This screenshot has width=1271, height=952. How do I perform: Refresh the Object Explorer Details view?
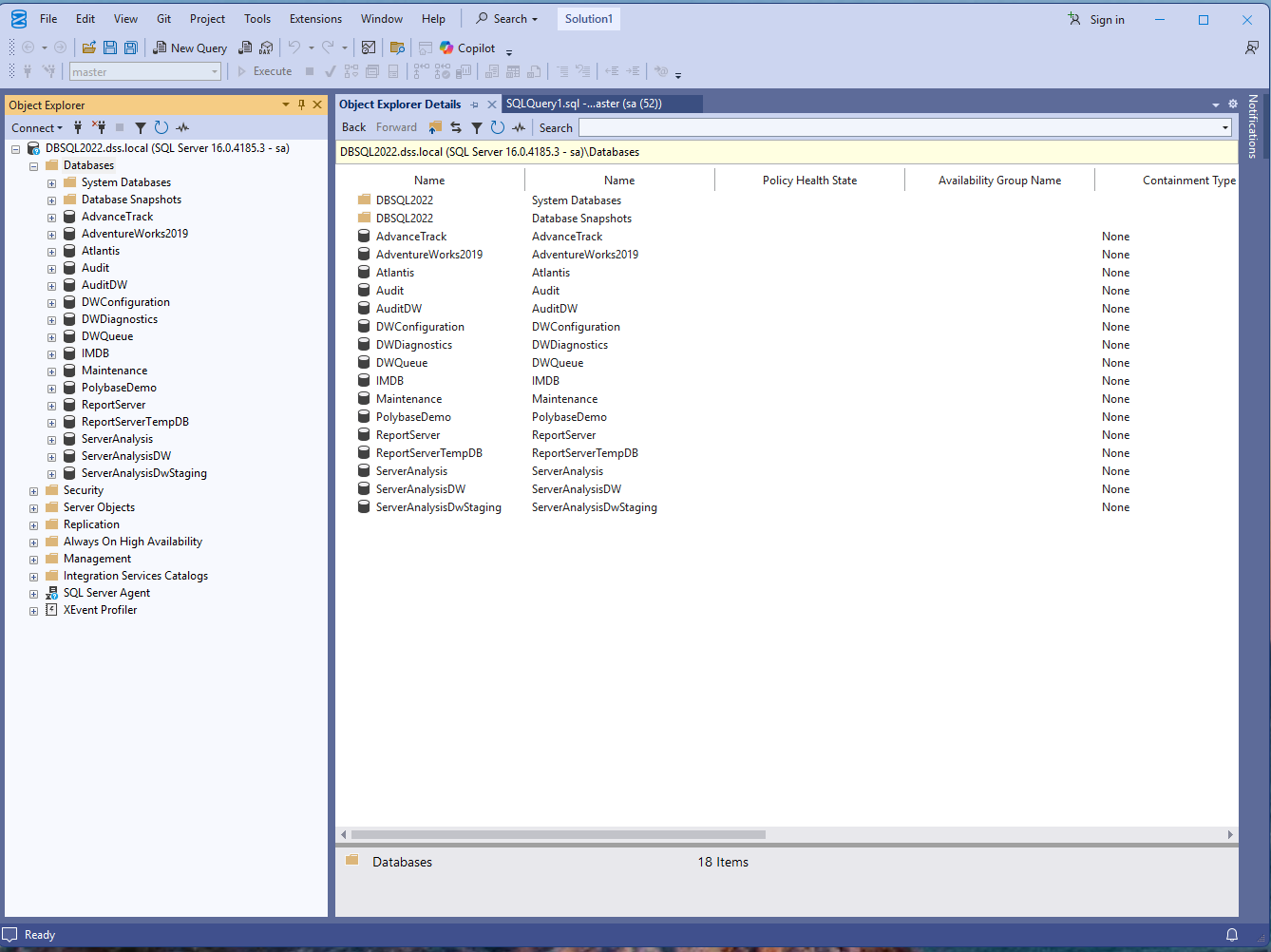(498, 126)
